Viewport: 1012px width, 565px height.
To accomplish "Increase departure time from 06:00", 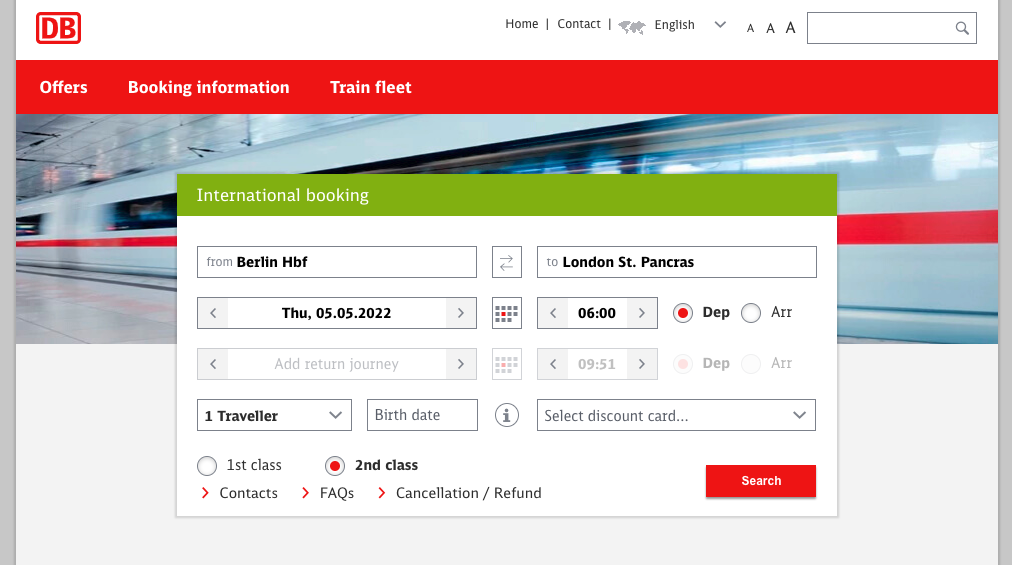I will [642, 313].
